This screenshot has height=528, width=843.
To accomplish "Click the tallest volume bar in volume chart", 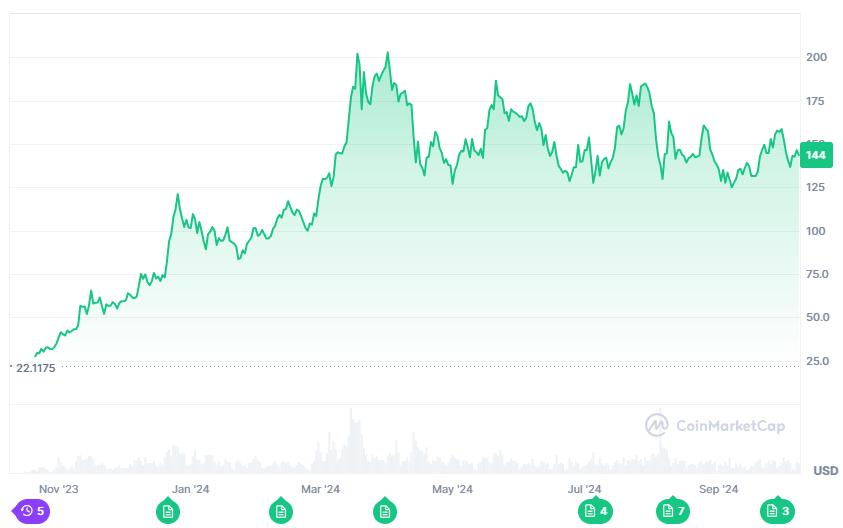I will tap(352, 440).
